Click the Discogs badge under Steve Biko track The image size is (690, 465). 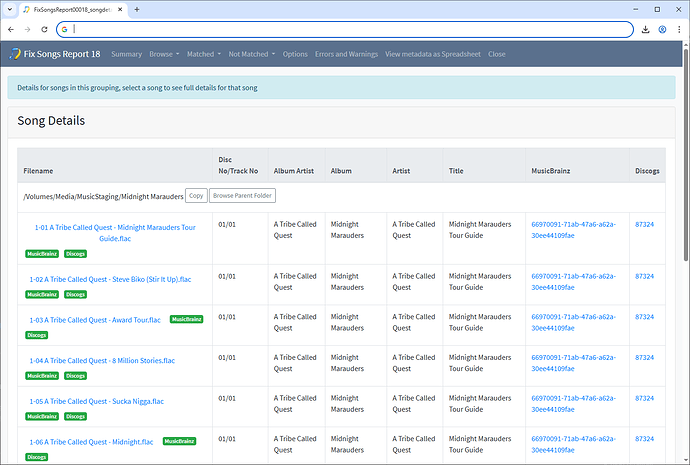click(75, 294)
